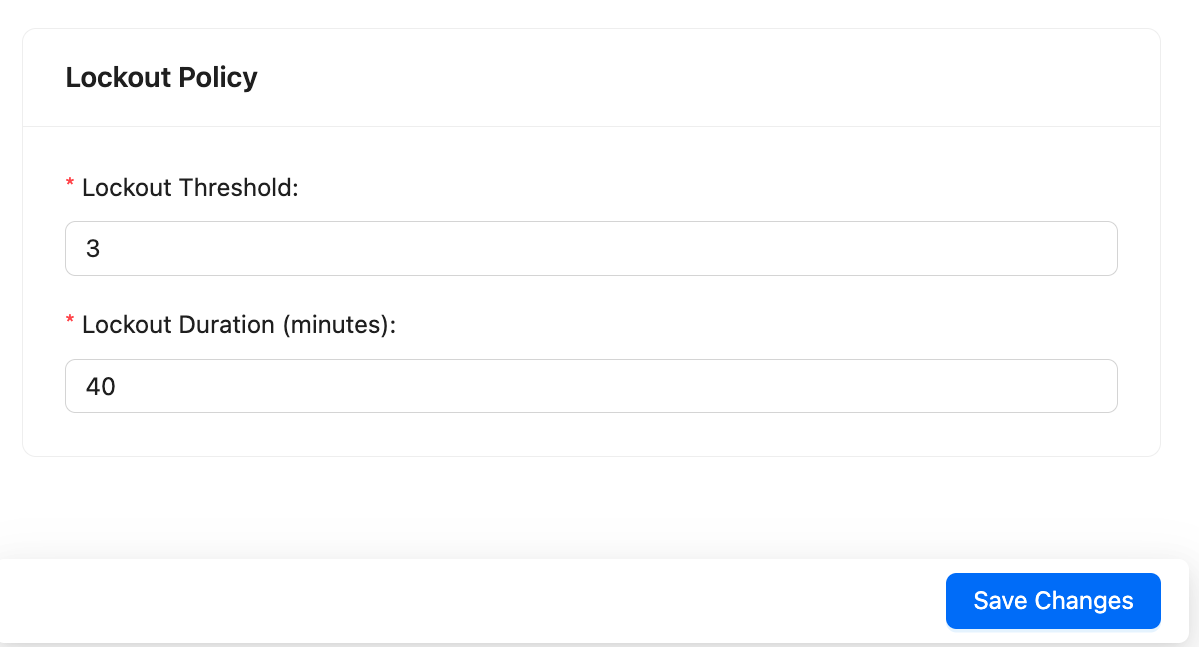Click the Lockout Policy heading
The height and width of the screenshot is (647, 1199).
point(161,77)
